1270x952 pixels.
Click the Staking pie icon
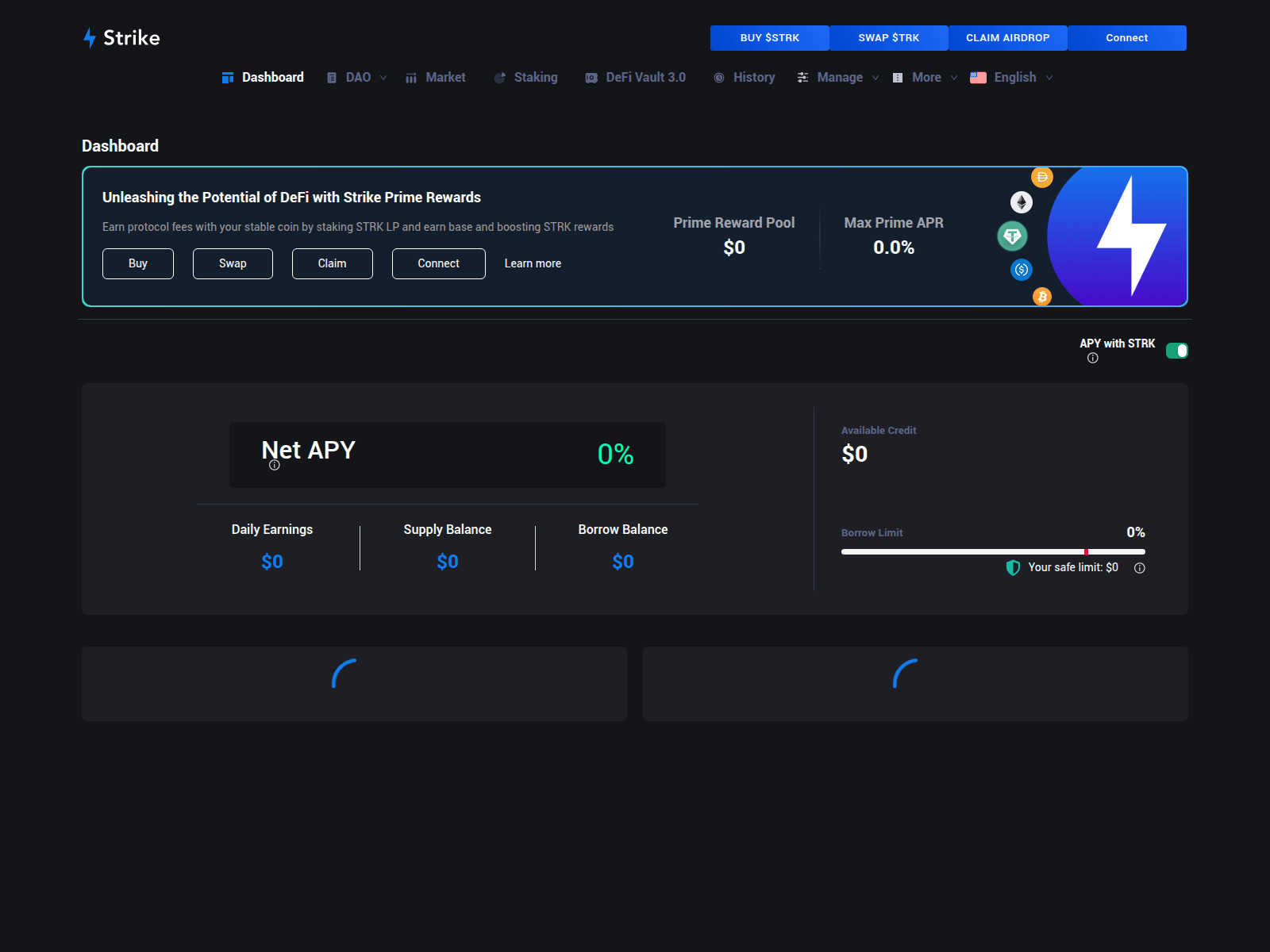coord(500,78)
